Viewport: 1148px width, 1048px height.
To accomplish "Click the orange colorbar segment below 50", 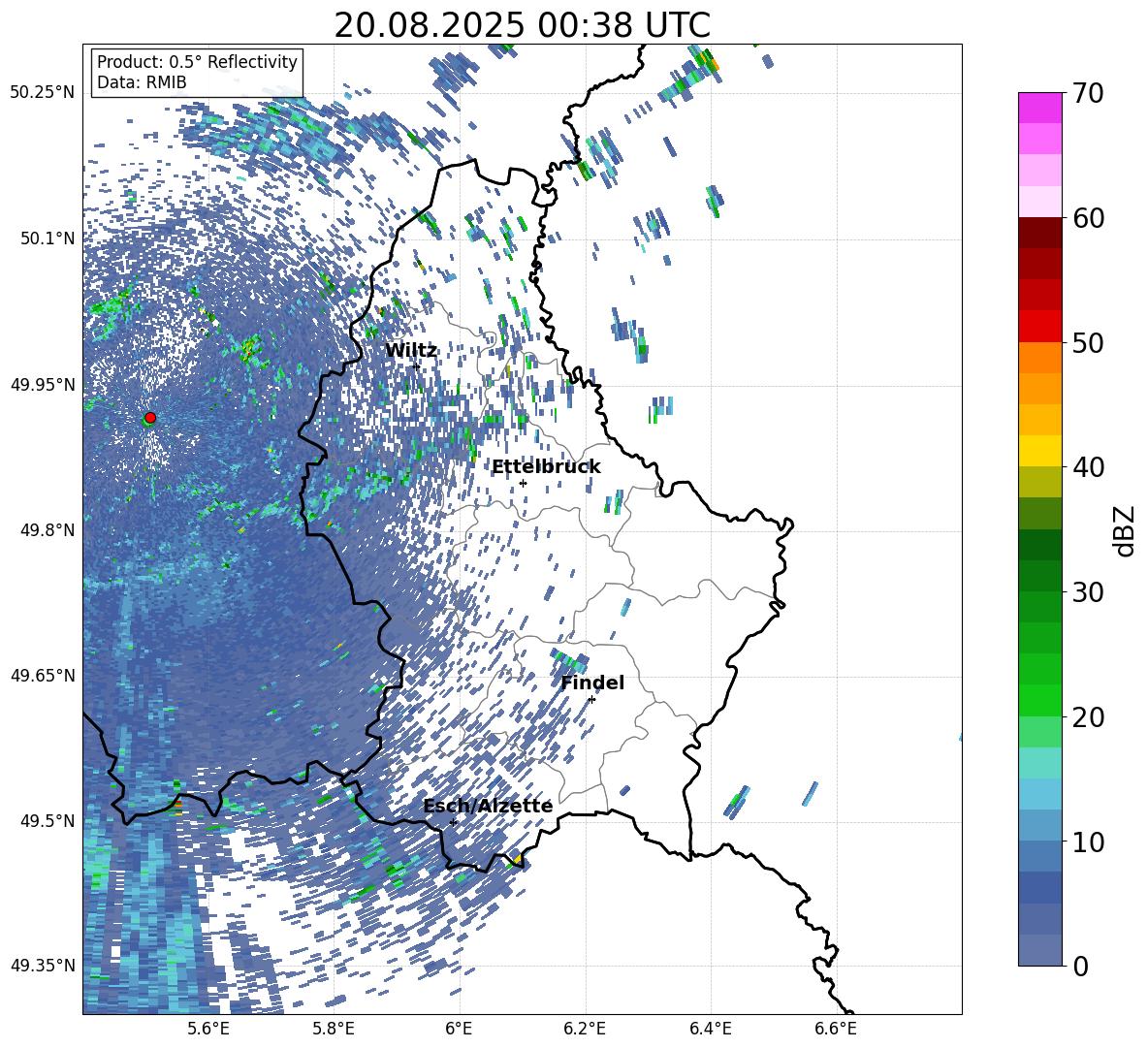I will click(1040, 358).
